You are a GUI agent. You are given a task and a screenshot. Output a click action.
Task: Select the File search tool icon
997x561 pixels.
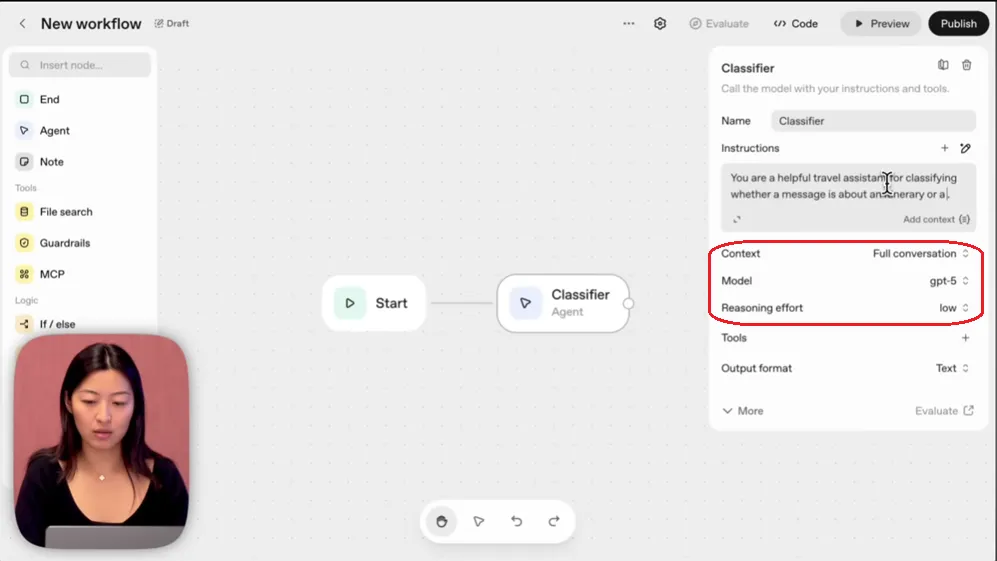click(x=24, y=212)
